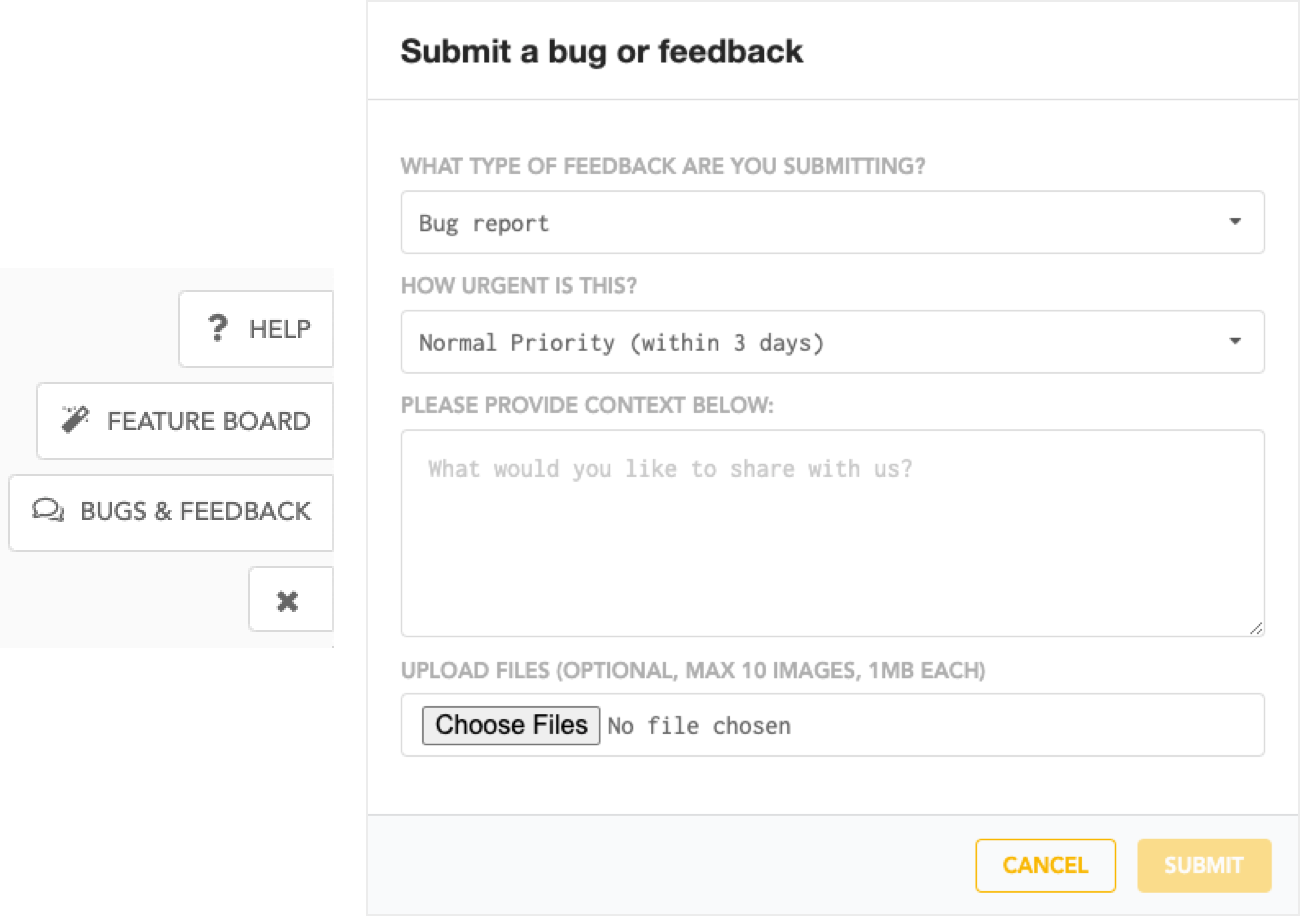Click the 'Submit a bug or feedback' title
This screenshot has width=1300, height=916.
(x=602, y=51)
